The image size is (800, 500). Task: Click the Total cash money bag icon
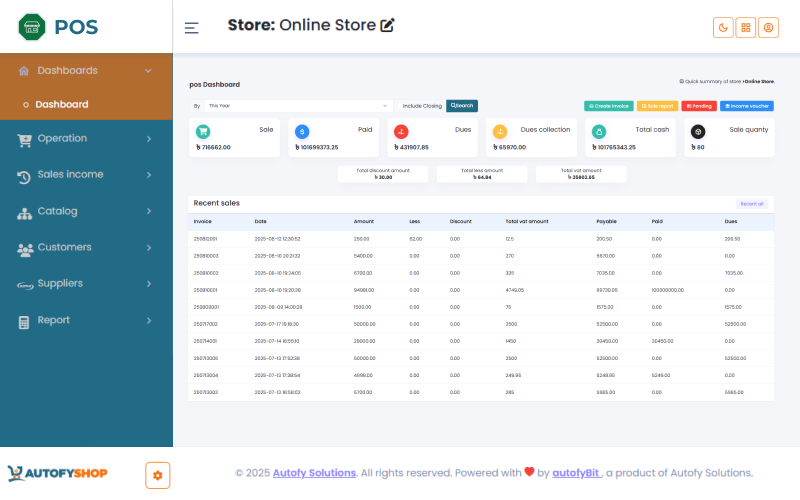pyautogui.click(x=599, y=132)
